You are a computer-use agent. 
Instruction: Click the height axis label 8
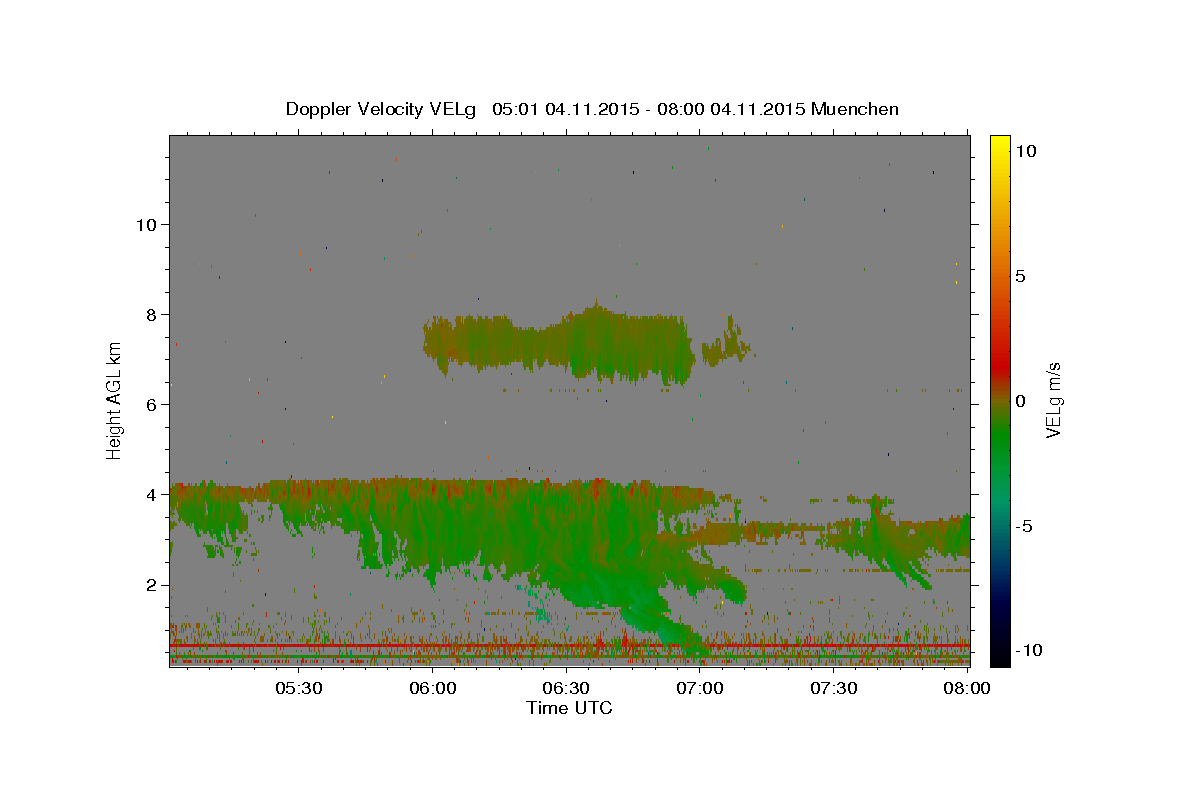tap(150, 314)
